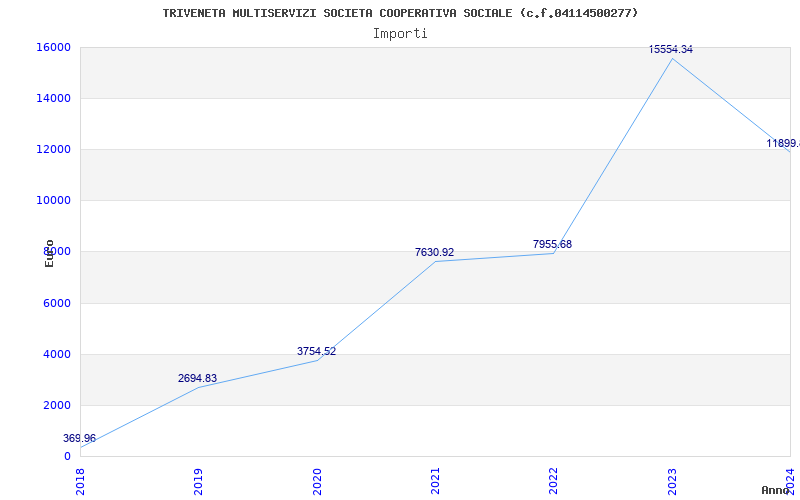
Task: Click the 14000 value axis label
Action: pyautogui.click(x=53, y=98)
